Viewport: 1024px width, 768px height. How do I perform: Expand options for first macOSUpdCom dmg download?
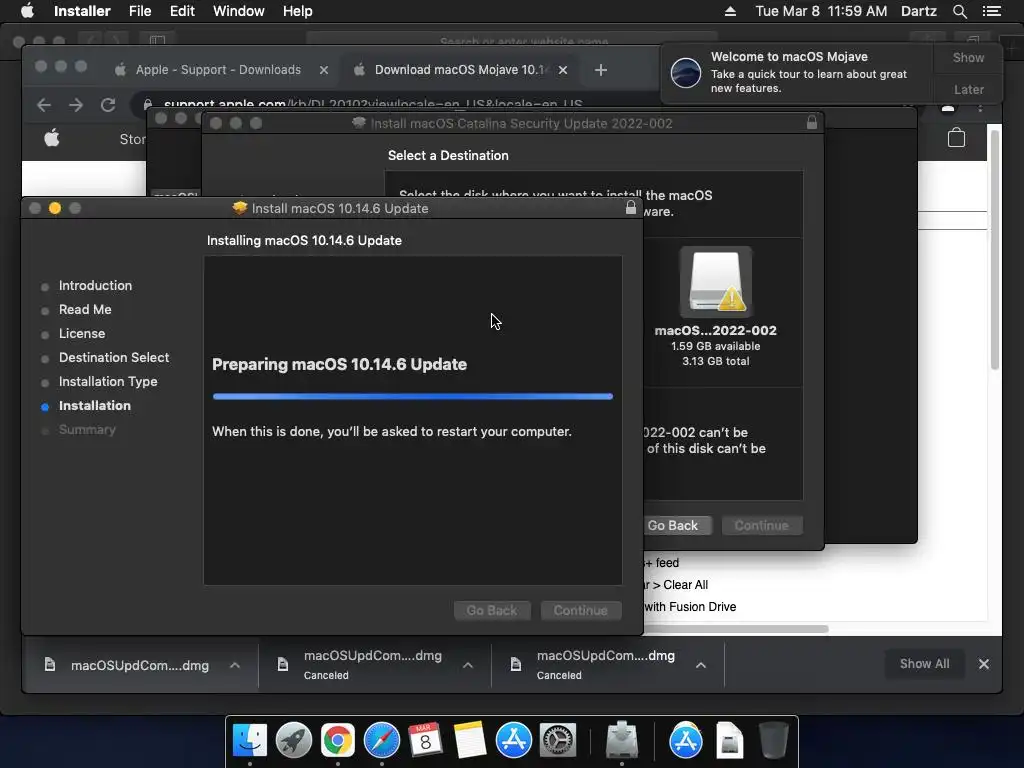[x=234, y=665]
